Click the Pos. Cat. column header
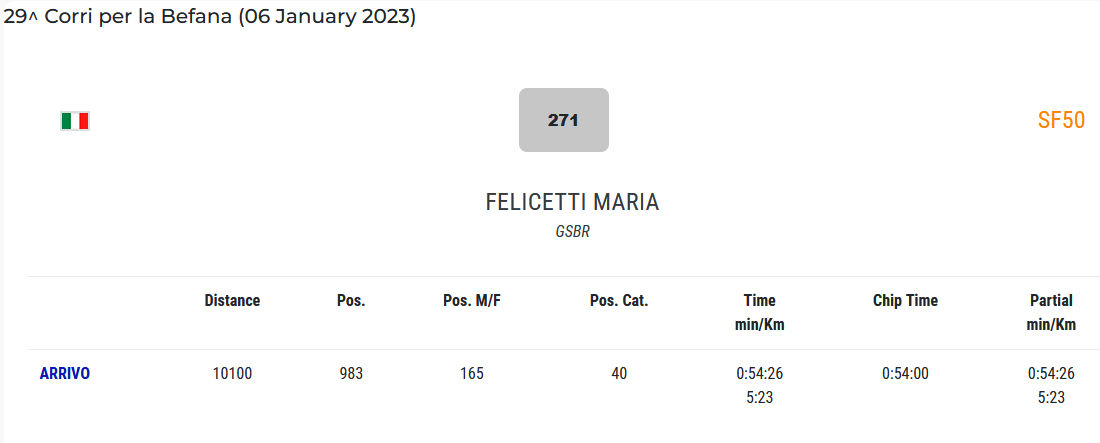The width and height of the screenshot is (1100, 443). [619, 300]
